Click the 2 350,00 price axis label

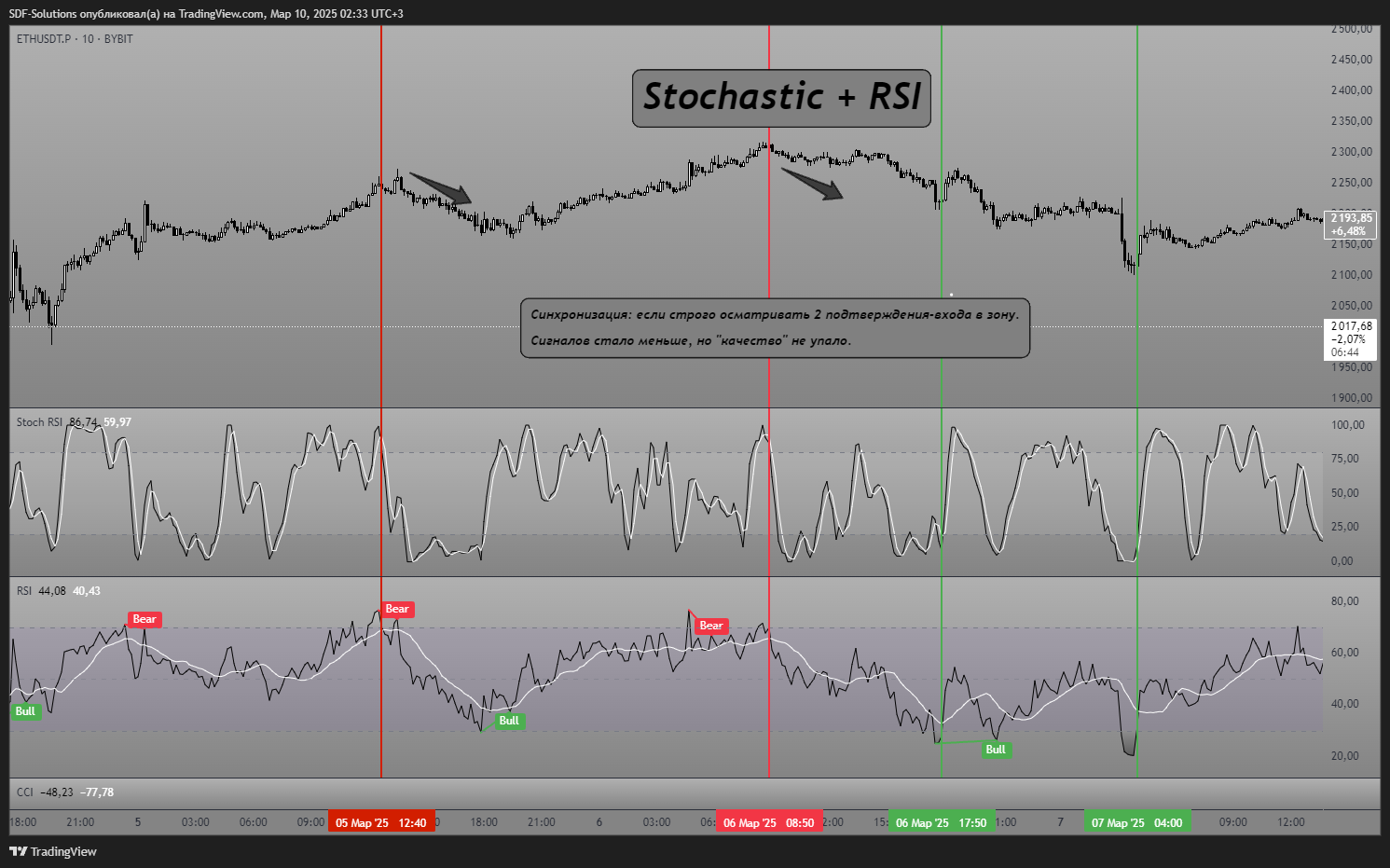pyautogui.click(x=1352, y=121)
